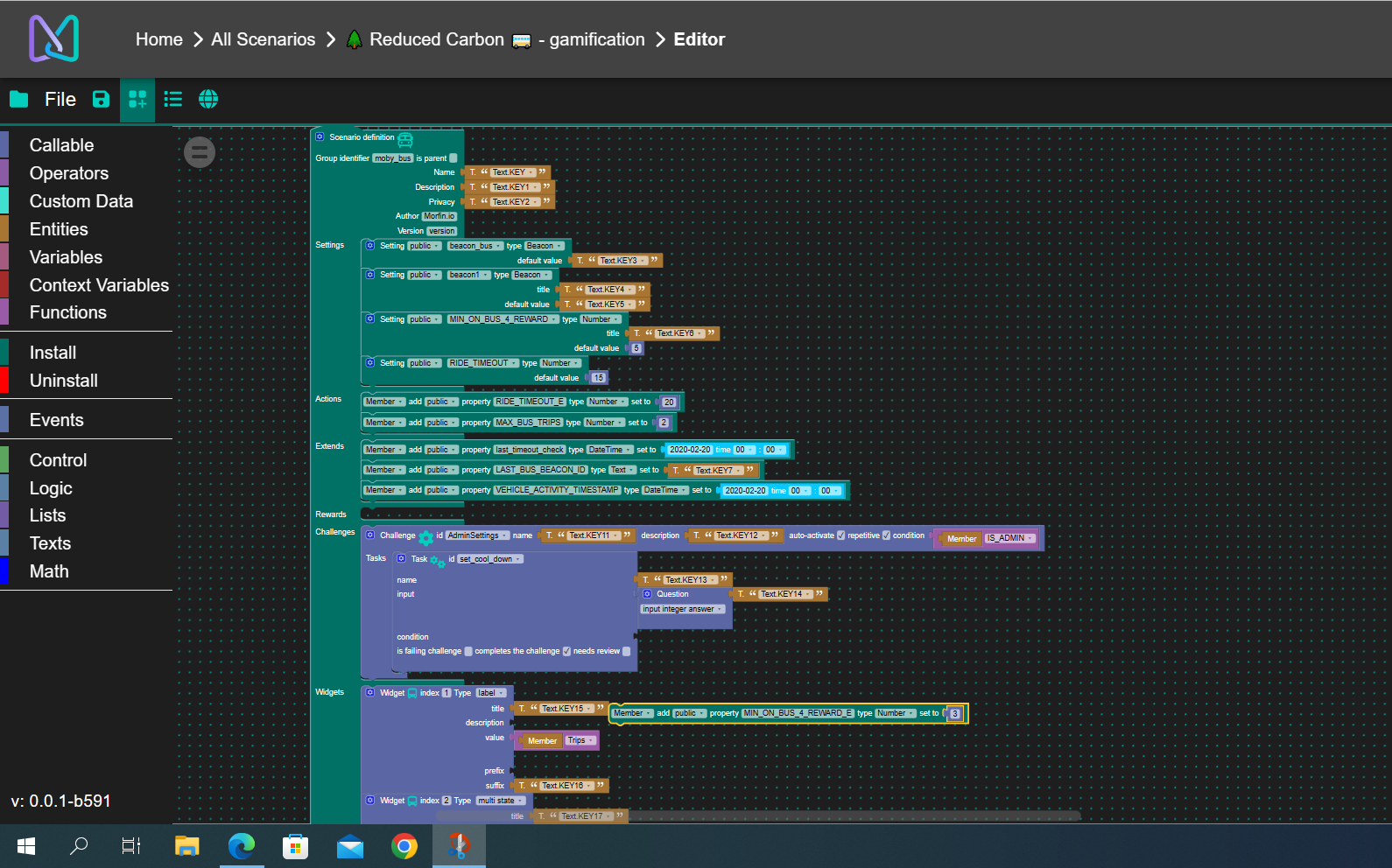The width and height of the screenshot is (1392, 868).
Task: Toggle the 'completes the challenge' checkbox
Action: (x=566, y=651)
